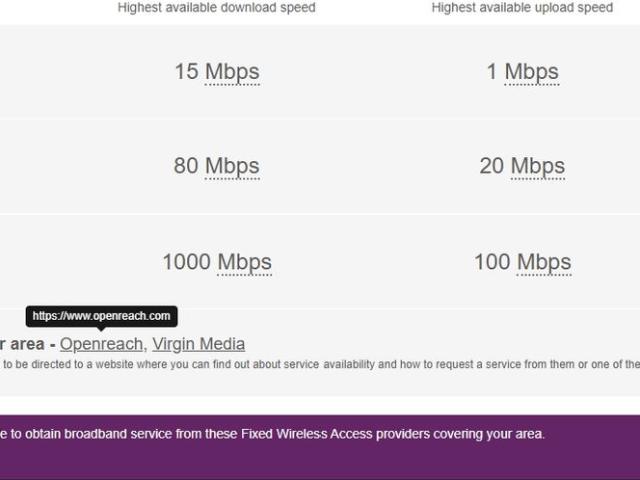Click the number 100 upload value
Image resolution: width=640 pixels, height=480 pixels.
point(492,262)
